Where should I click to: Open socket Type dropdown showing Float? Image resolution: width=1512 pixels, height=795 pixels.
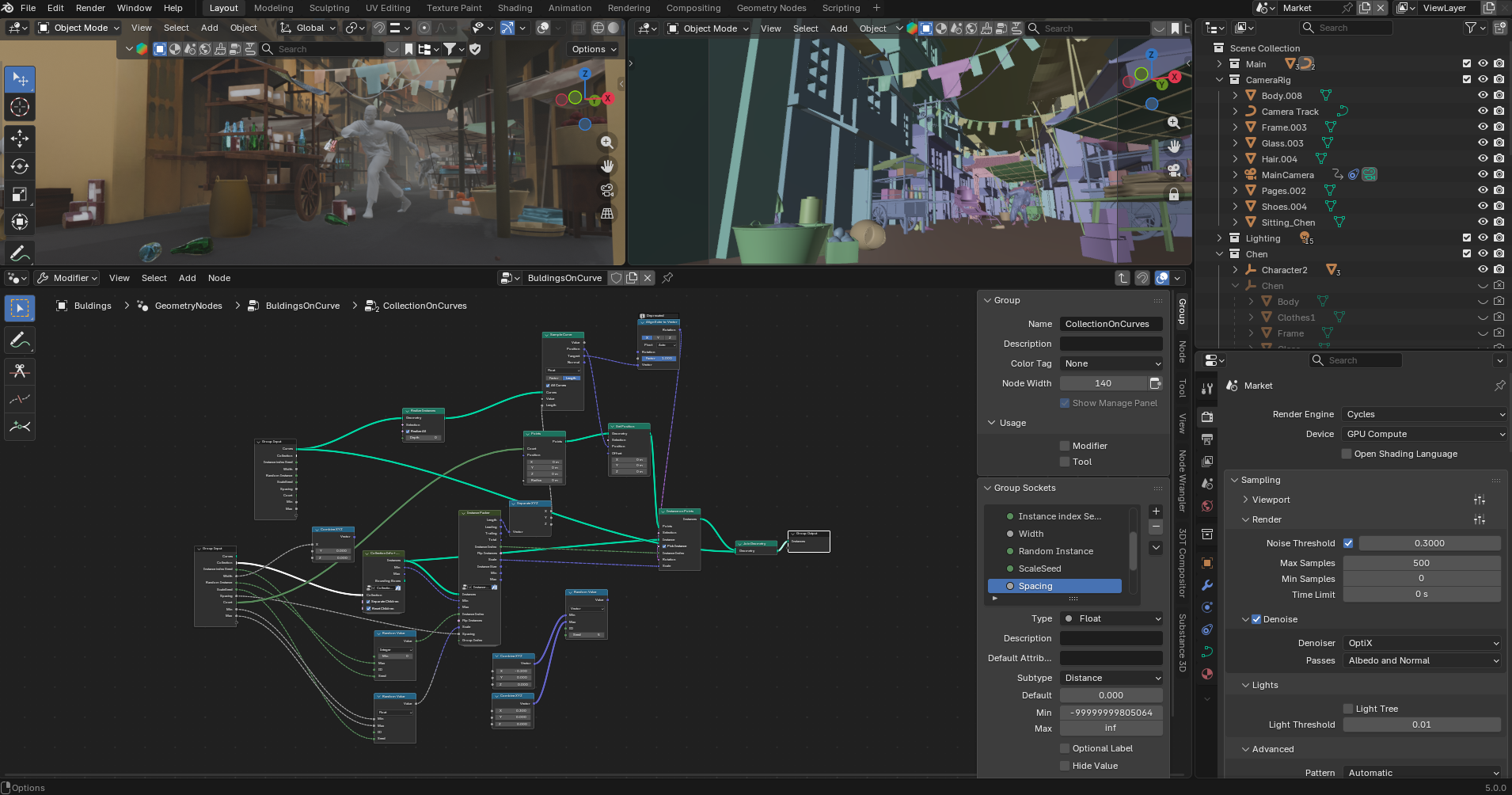[x=1111, y=618]
